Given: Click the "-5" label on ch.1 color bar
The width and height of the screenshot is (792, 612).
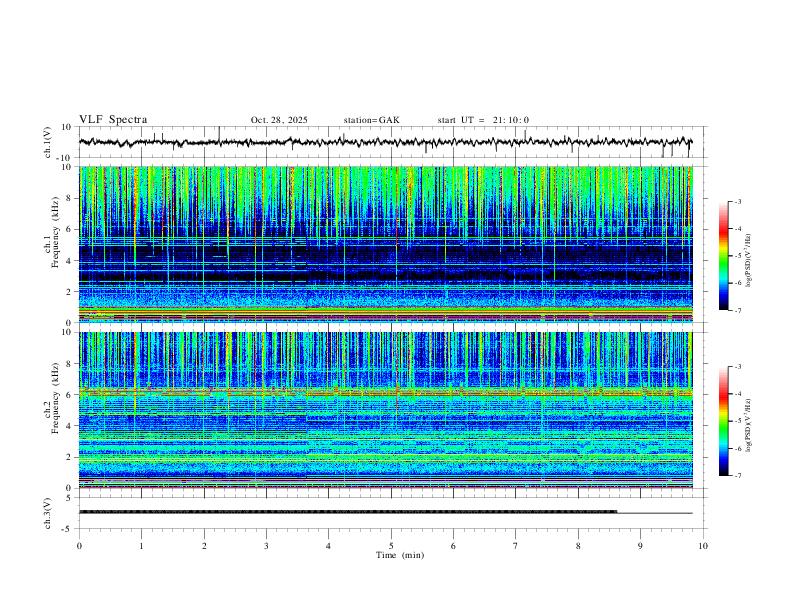Looking at the screenshot, I should [737, 256].
